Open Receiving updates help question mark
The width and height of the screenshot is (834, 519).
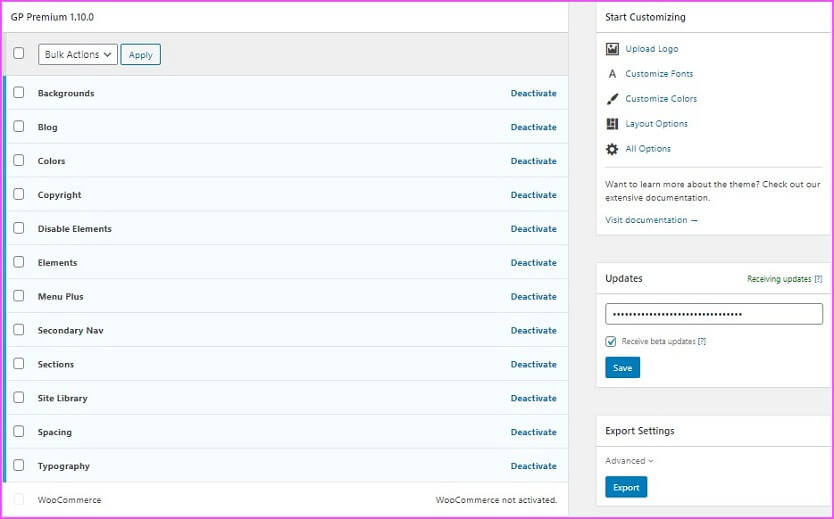[819, 279]
